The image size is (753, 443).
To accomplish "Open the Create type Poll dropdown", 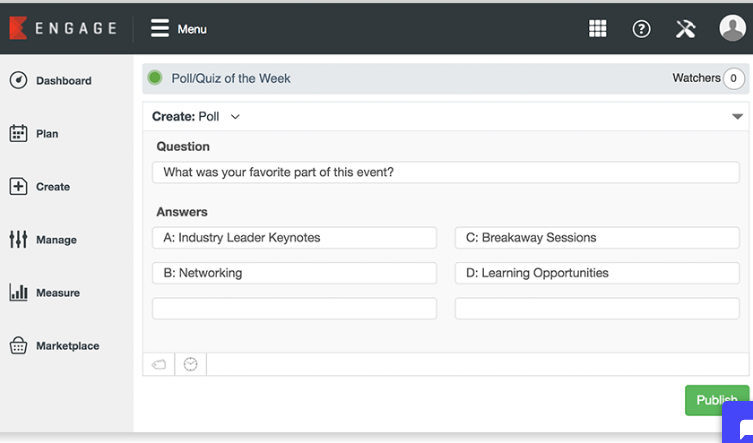I will 222,117.
